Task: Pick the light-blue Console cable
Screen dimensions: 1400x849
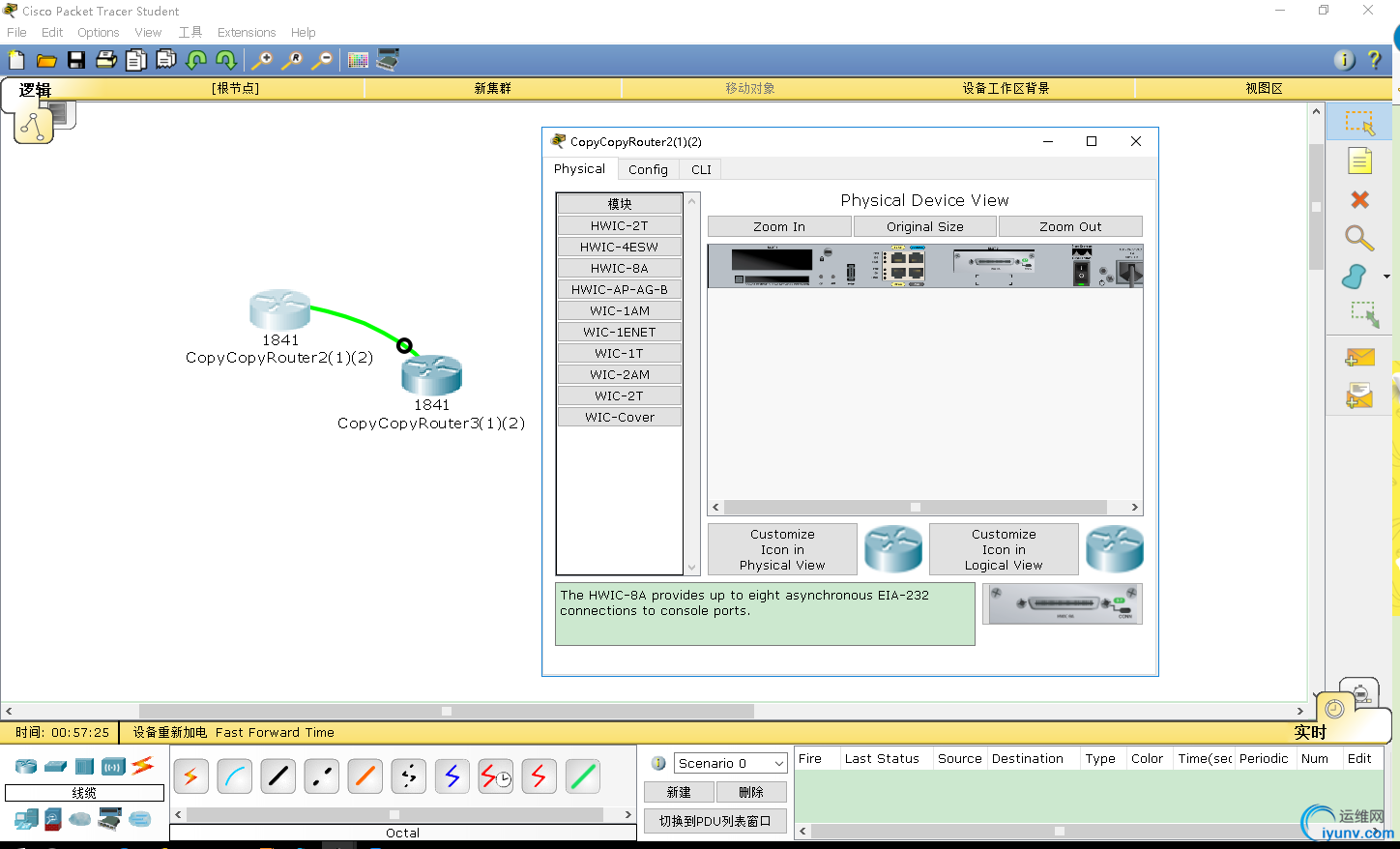Action: (234, 776)
